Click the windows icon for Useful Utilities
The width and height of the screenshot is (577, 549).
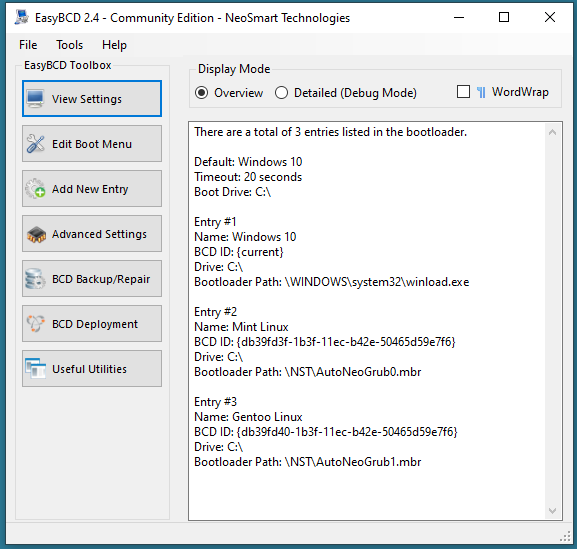click(x=36, y=368)
